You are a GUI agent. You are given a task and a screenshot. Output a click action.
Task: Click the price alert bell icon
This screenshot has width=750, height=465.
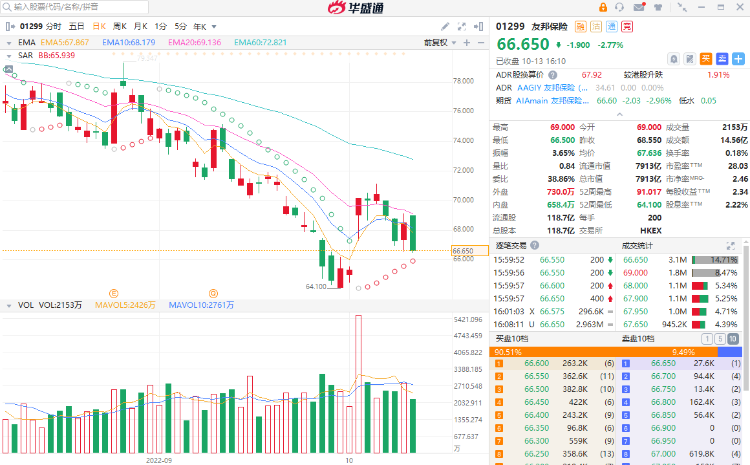[x=673, y=59]
